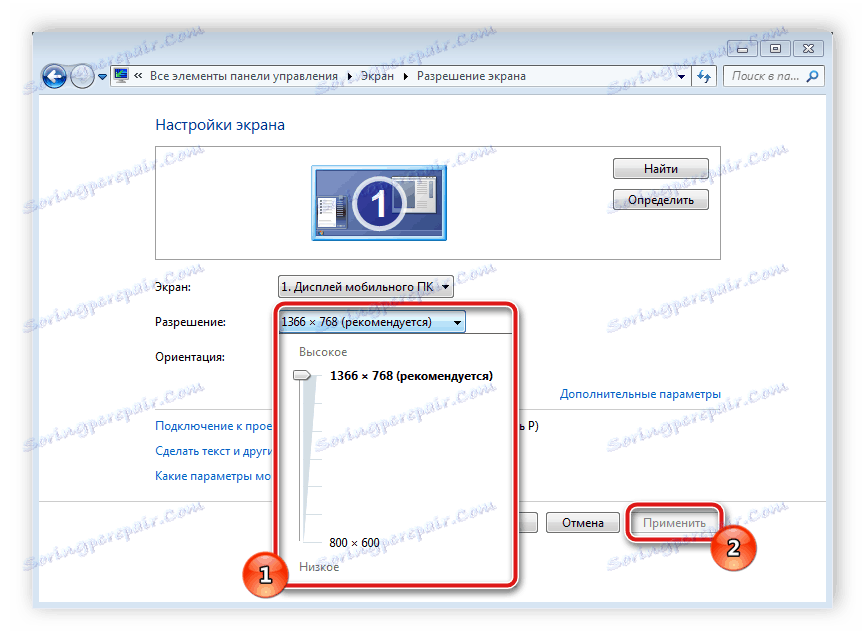This screenshot has width=865, height=641.
Task: Open the address bar dropdown arrow
Action: (x=681, y=76)
